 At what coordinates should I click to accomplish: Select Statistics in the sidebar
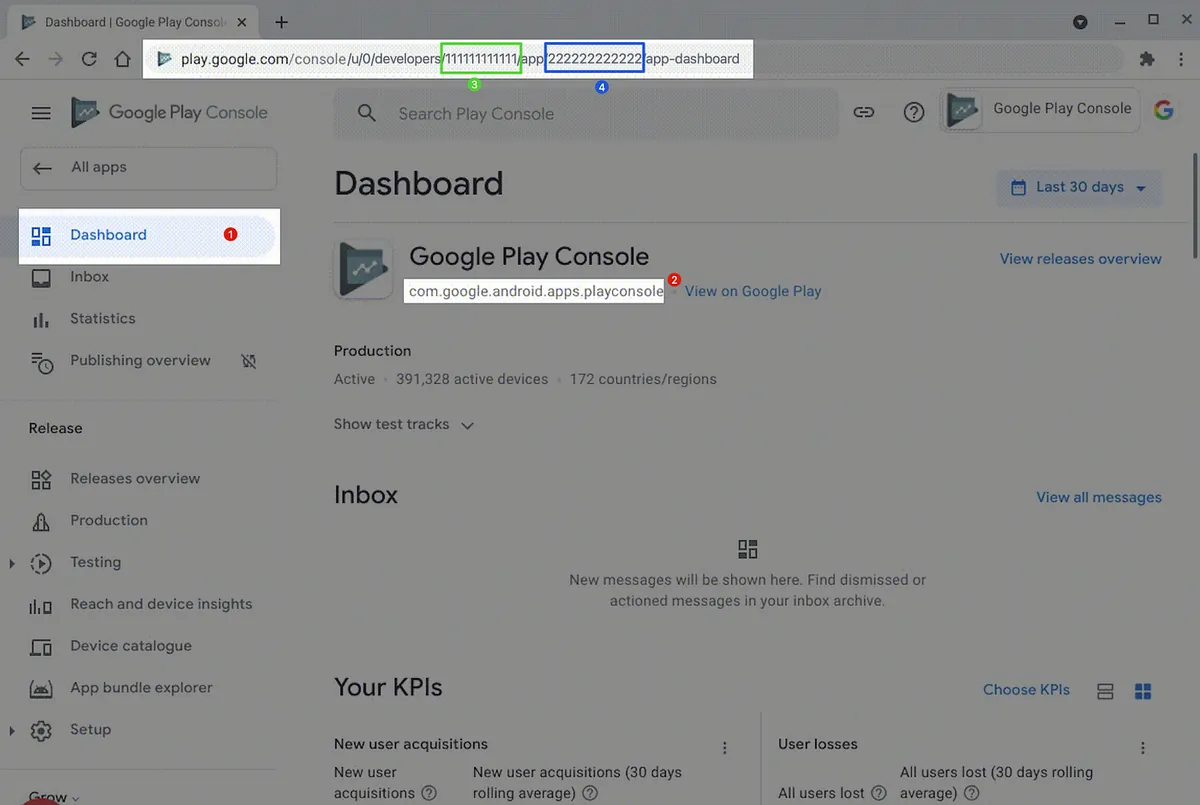coord(102,319)
